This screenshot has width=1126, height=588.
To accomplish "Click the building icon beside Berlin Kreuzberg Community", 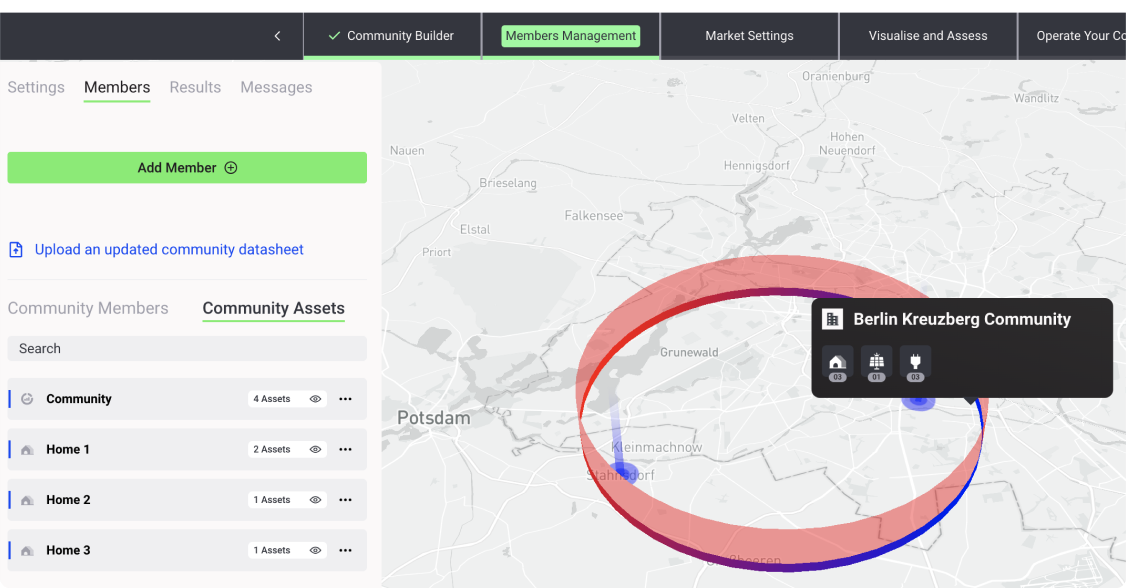I will click(x=832, y=319).
